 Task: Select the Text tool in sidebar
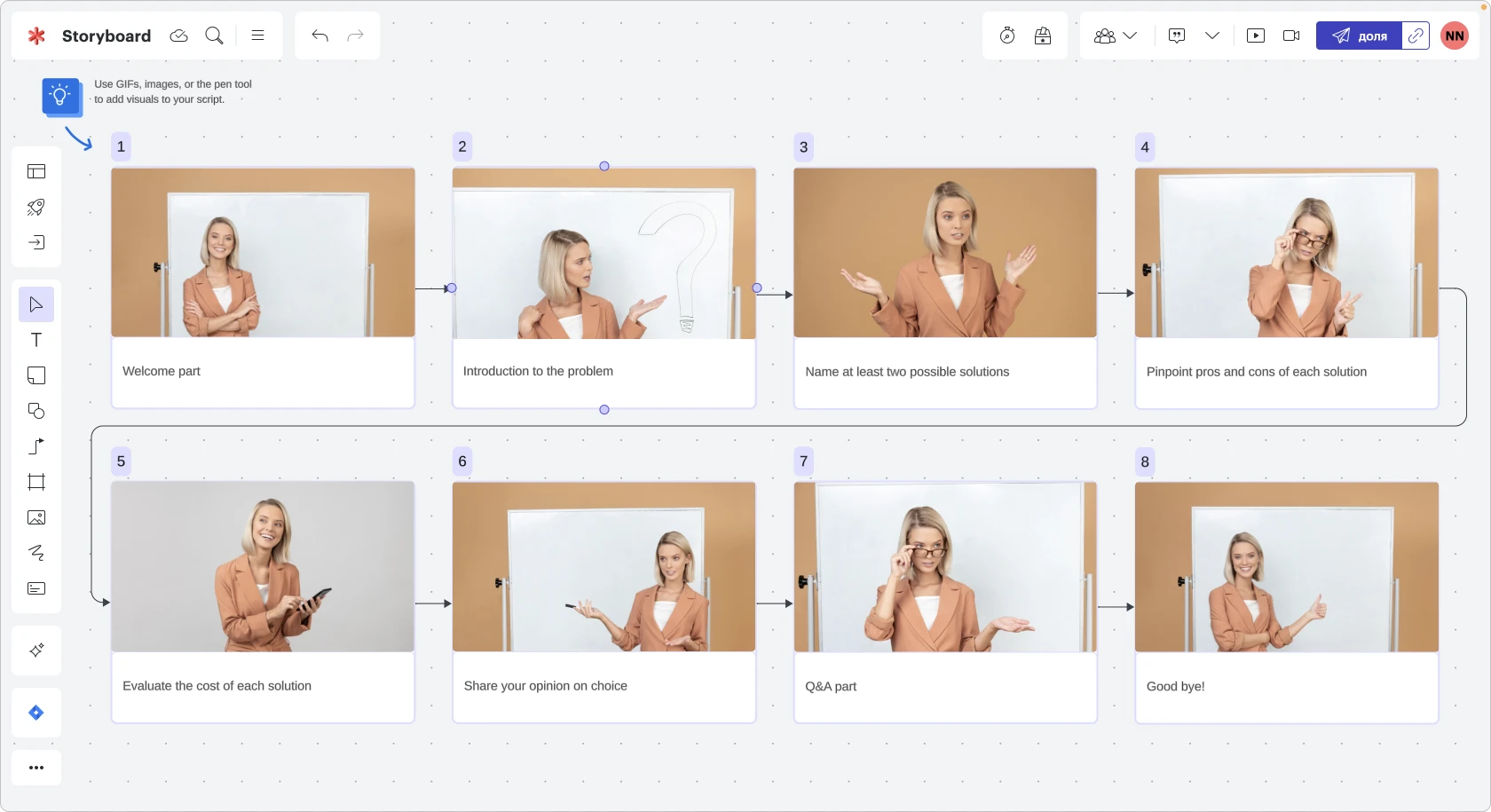tap(36, 340)
